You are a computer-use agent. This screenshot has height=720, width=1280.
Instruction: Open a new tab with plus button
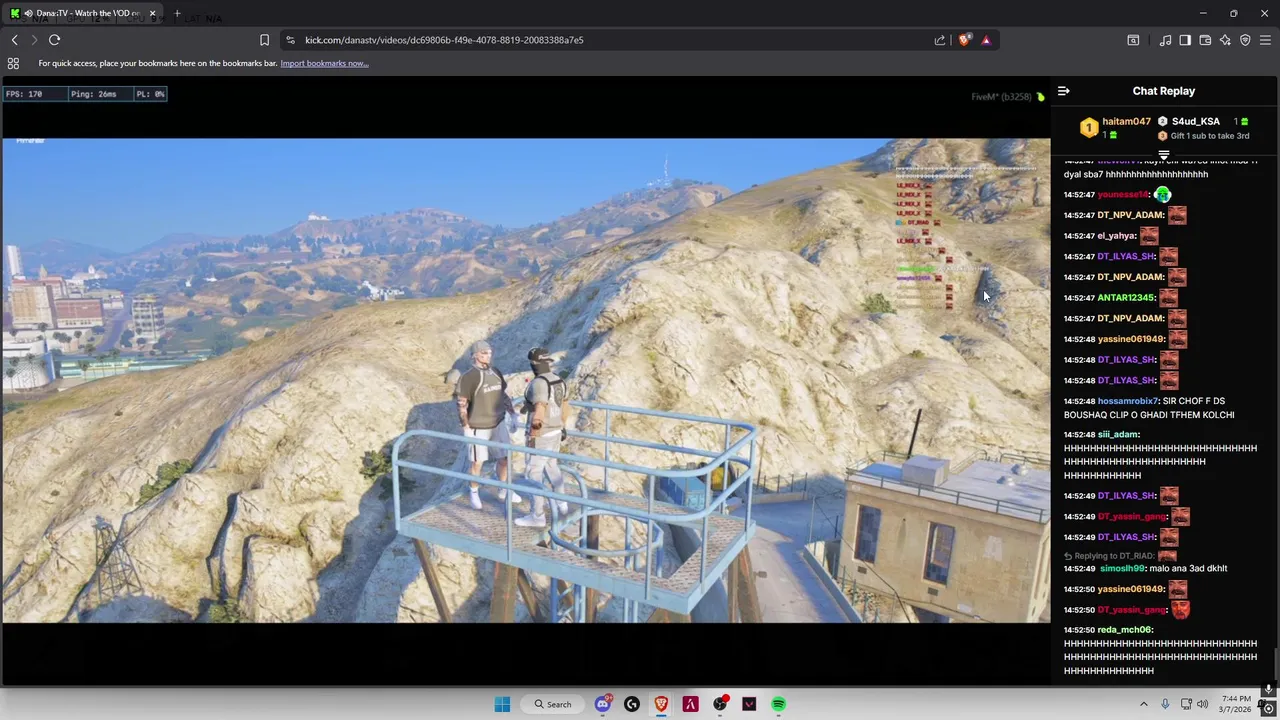tap(177, 13)
